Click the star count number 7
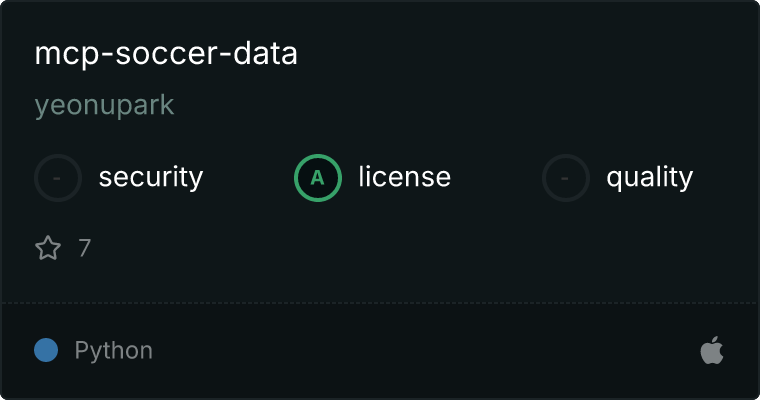 point(85,248)
